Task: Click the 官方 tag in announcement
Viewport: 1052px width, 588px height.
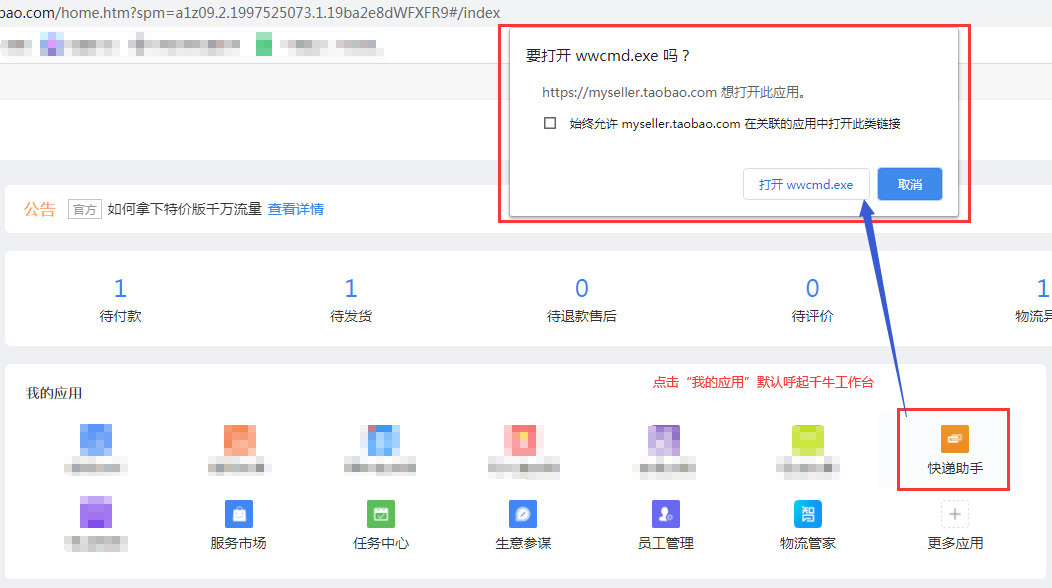Action: click(85, 209)
